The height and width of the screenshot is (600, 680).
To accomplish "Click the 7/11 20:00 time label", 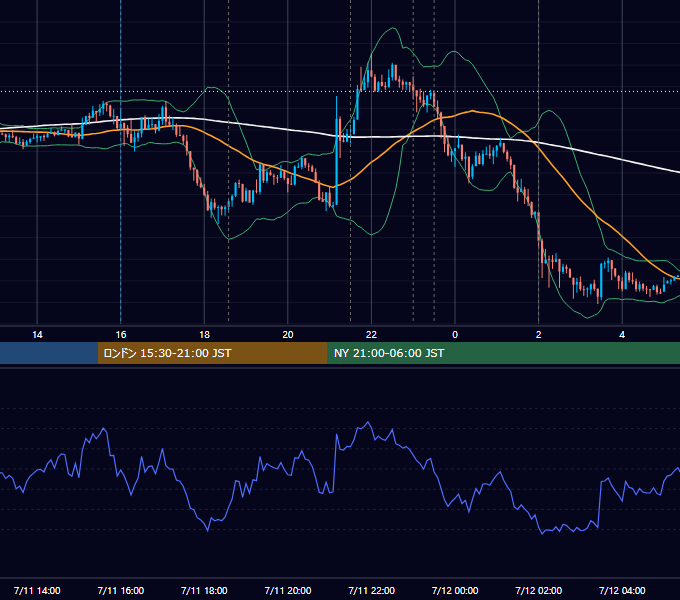I will [x=288, y=590].
